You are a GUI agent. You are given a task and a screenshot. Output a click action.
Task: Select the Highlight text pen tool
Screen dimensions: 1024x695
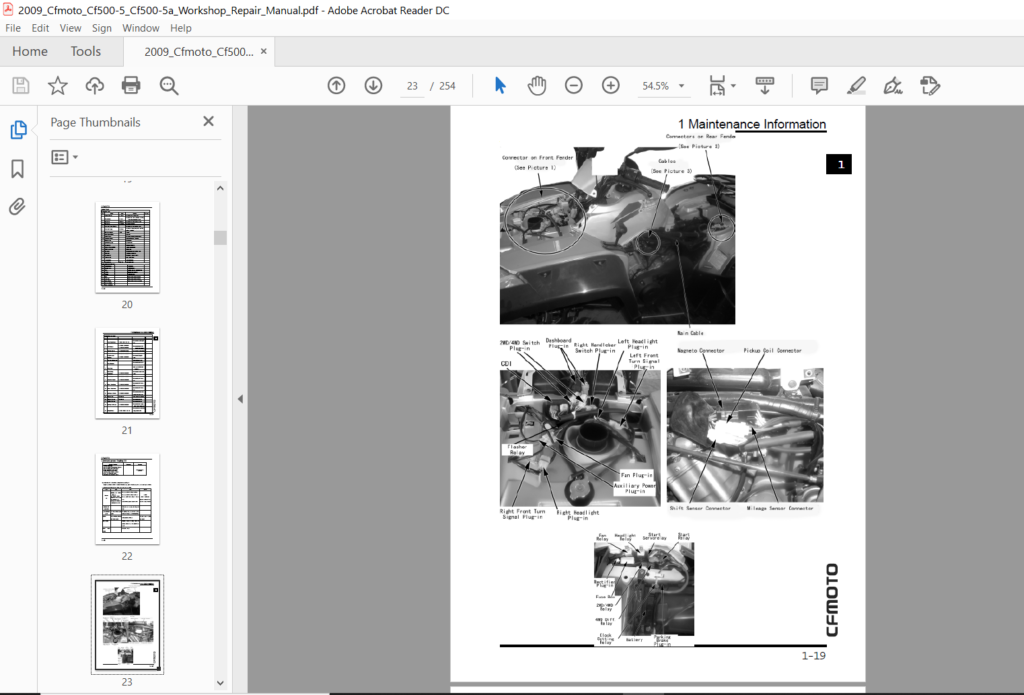point(856,86)
